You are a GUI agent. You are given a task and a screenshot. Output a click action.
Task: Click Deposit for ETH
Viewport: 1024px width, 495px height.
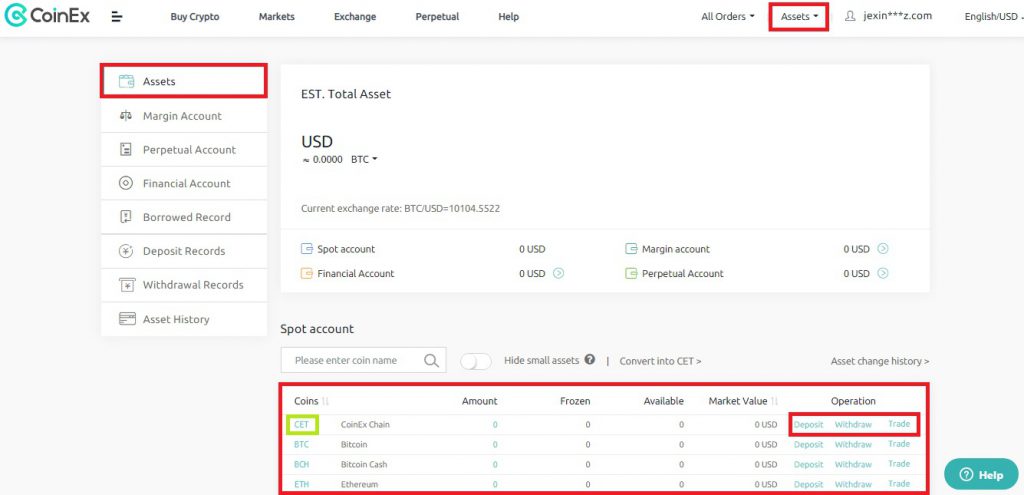(x=808, y=484)
